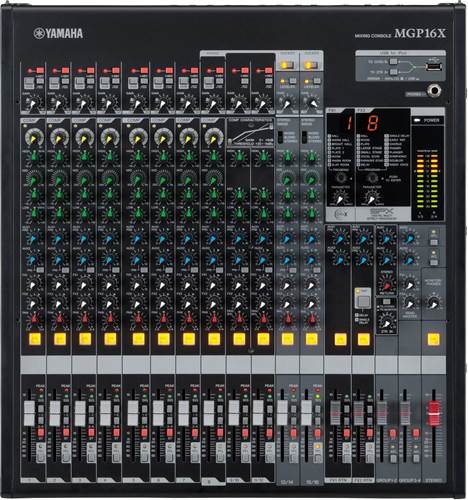468x500 pixels.
Task: Click the 'GROUP 1-2' fader label
Action: click(387, 481)
